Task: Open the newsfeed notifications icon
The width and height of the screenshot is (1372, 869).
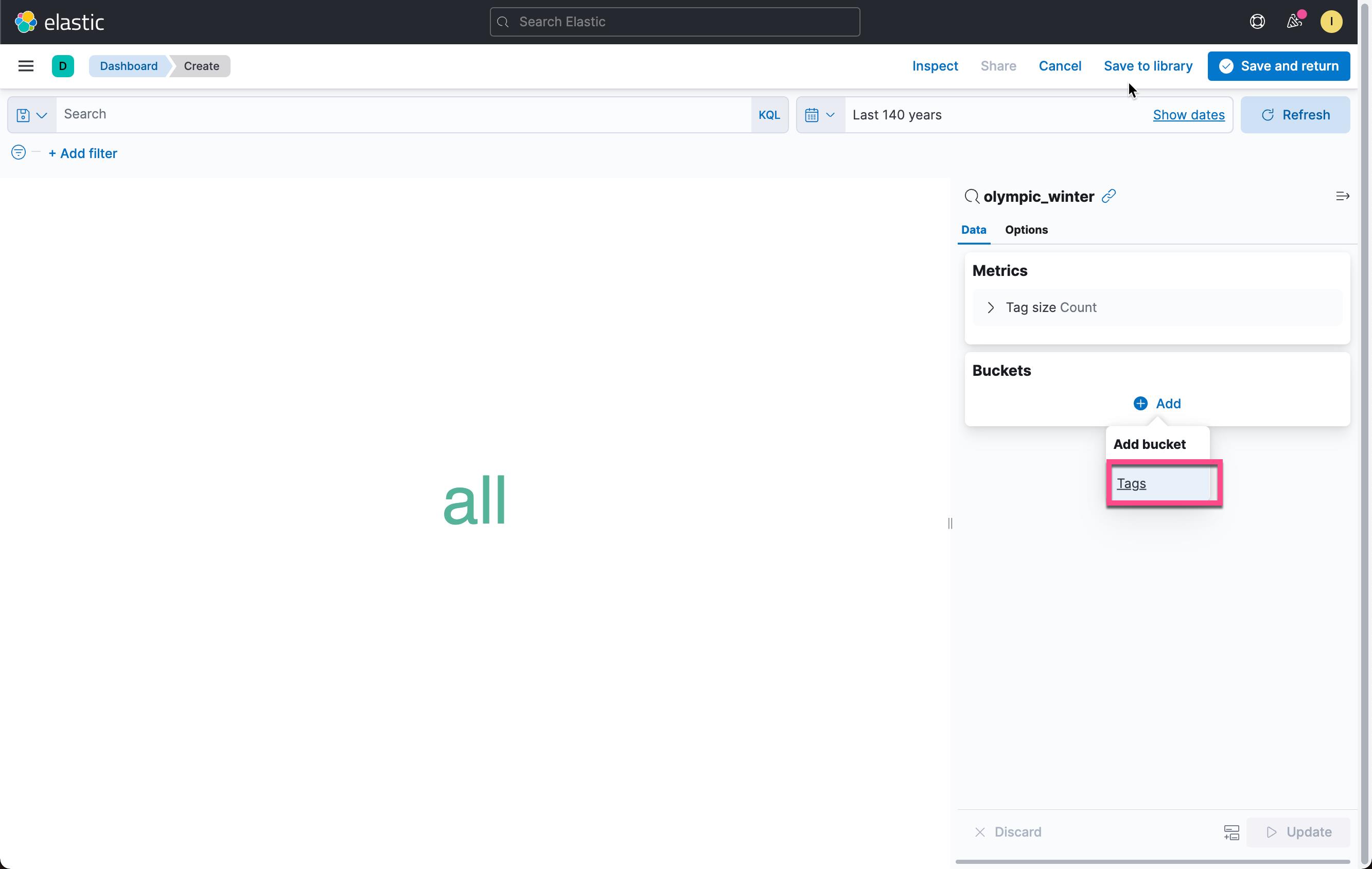Action: (x=1294, y=22)
